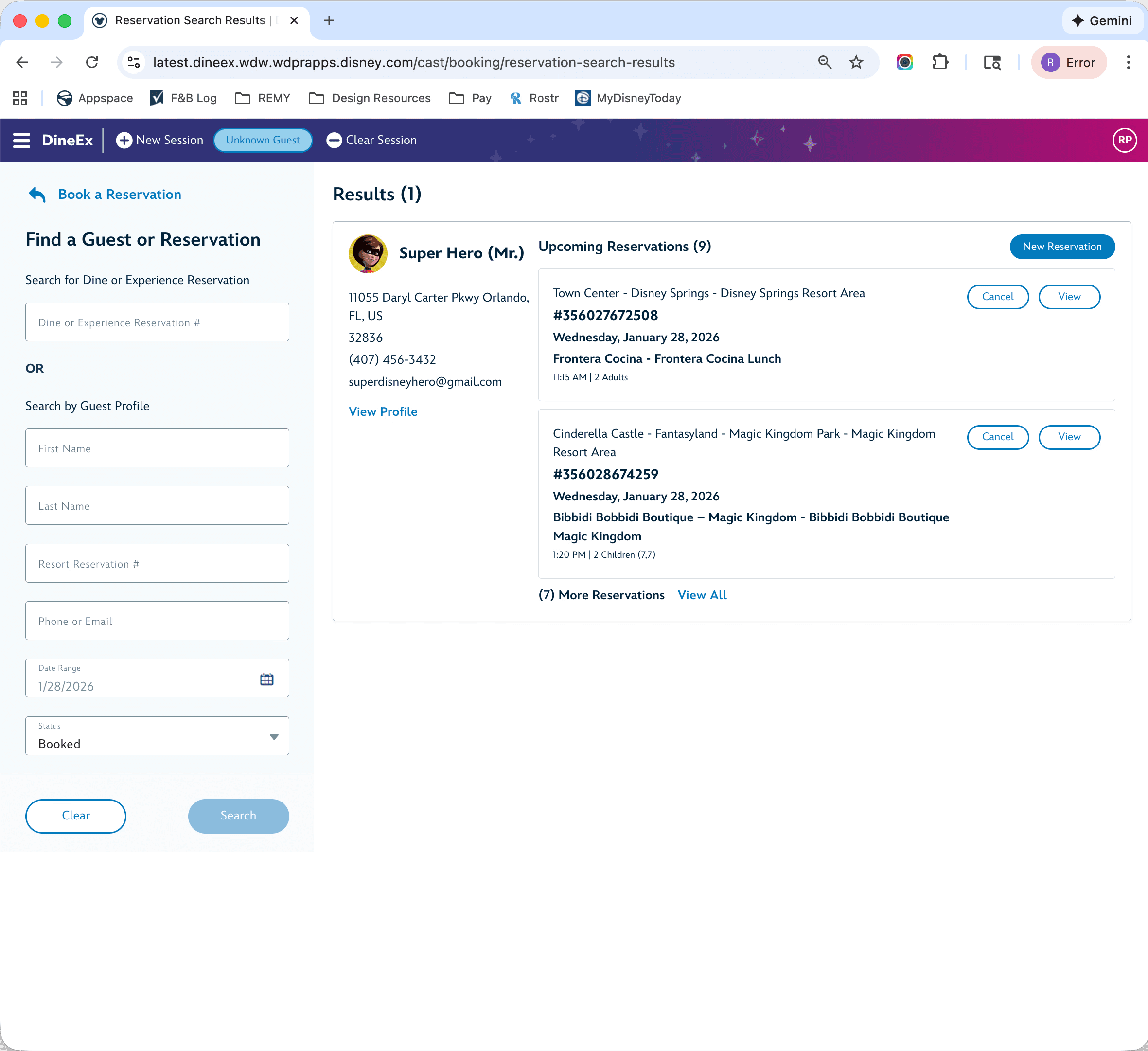Open the DineEx hamburger menu
The width and height of the screenshot is (1148, 1051).
point(22,140)
